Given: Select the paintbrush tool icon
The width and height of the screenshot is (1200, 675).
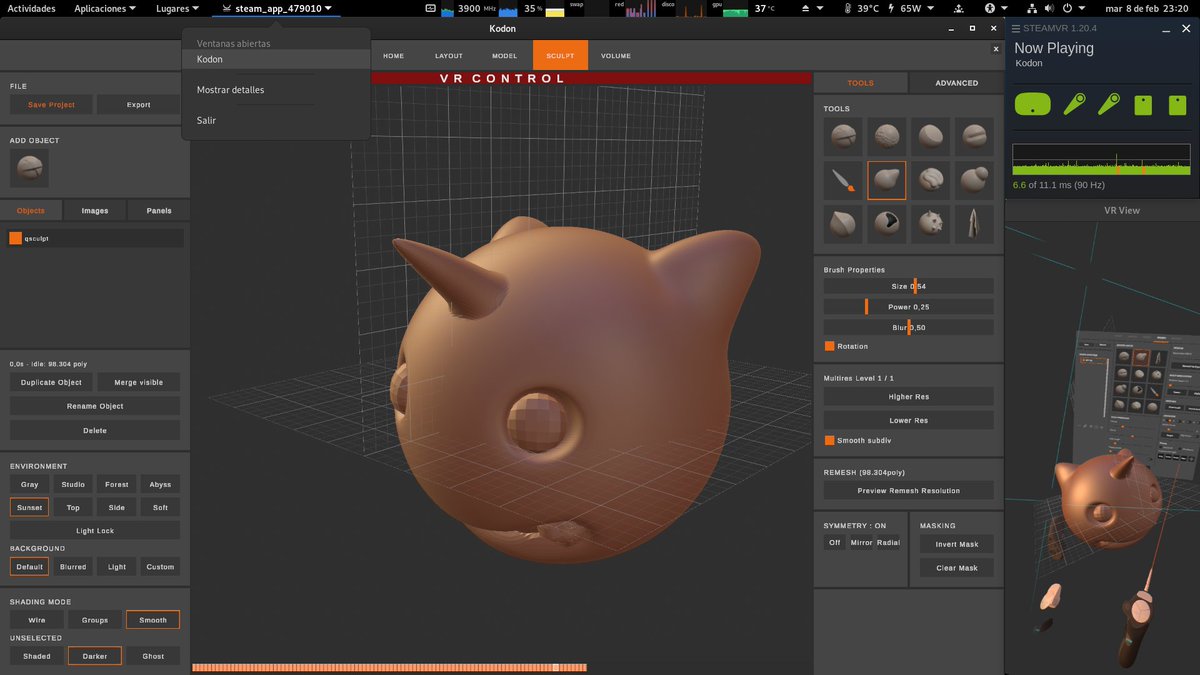Looking at the screenshot, I should click(844, 181).
